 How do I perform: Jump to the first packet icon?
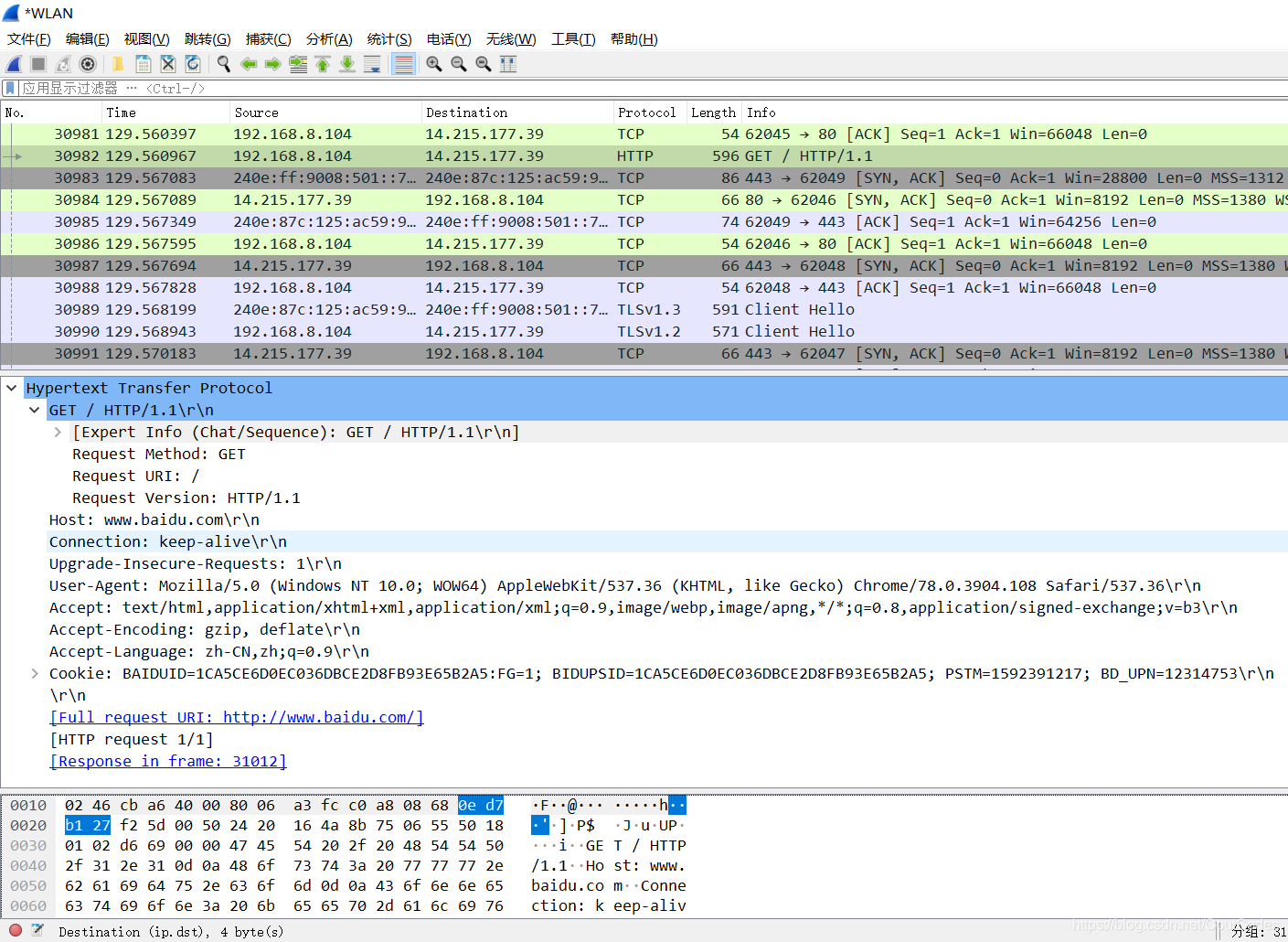323,64
